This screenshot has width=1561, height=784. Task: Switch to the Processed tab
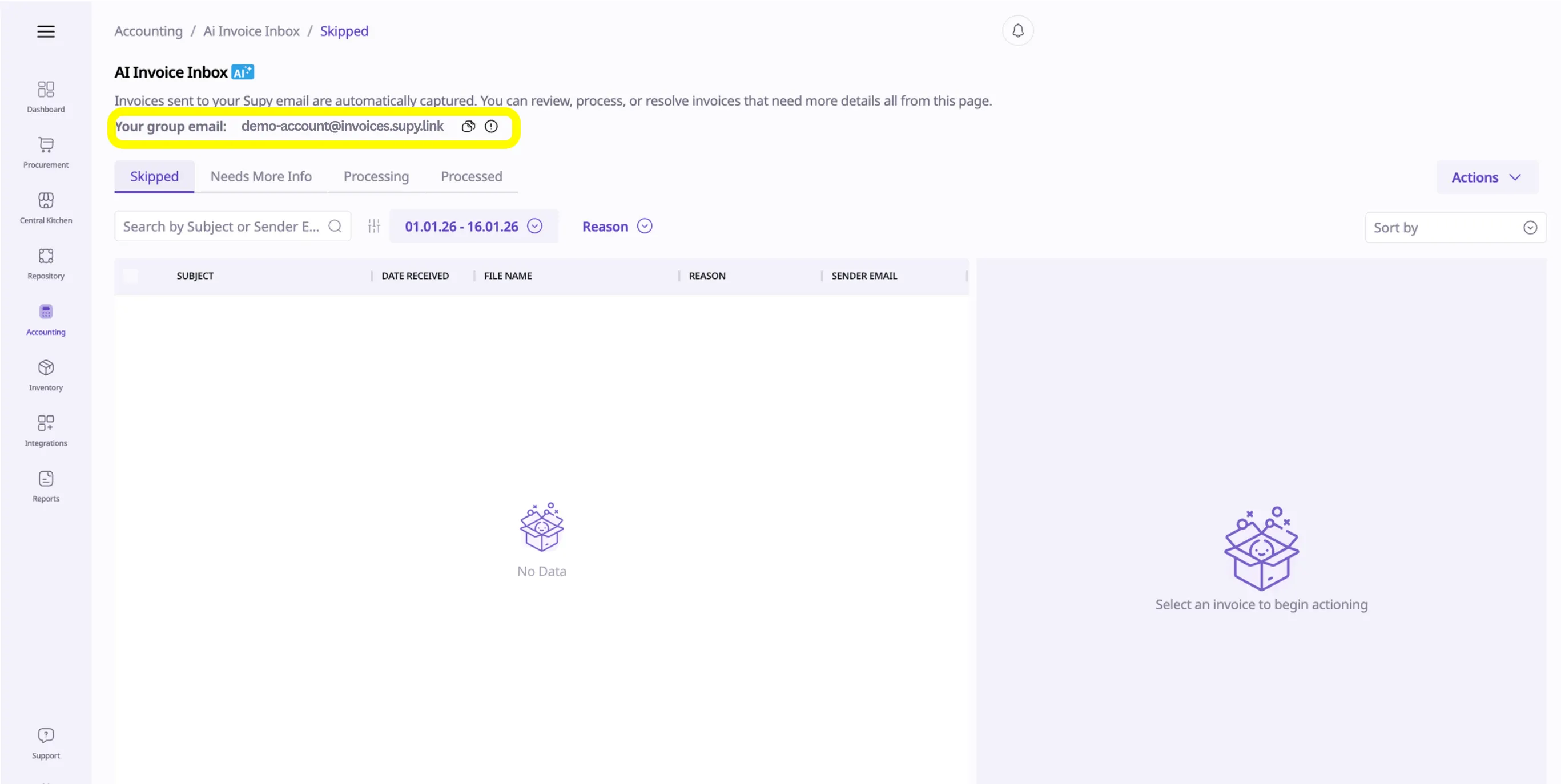click(x=471, y=177)
